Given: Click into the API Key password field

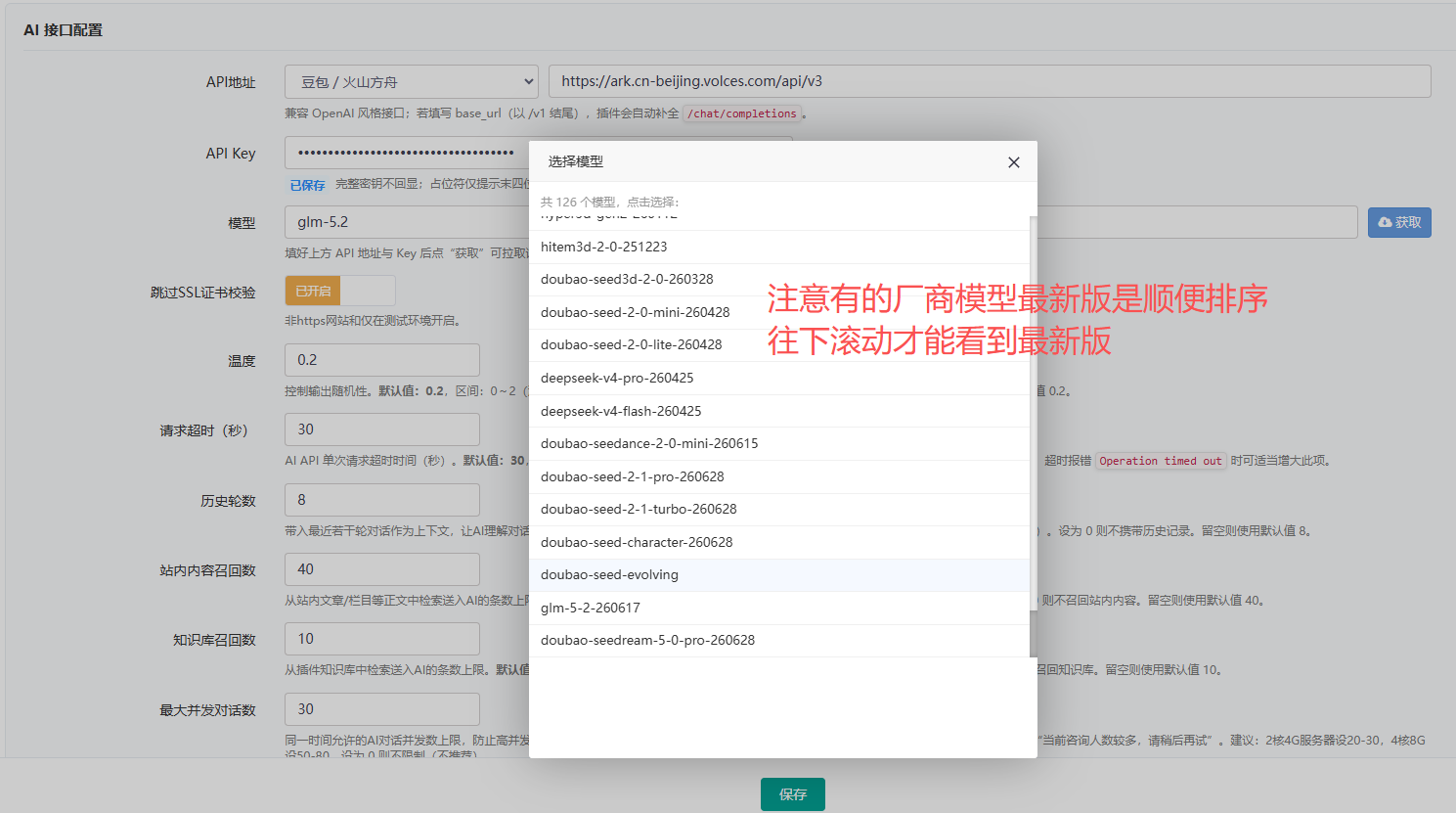Looking at the screenshot, I should click(x=406, y=153).
